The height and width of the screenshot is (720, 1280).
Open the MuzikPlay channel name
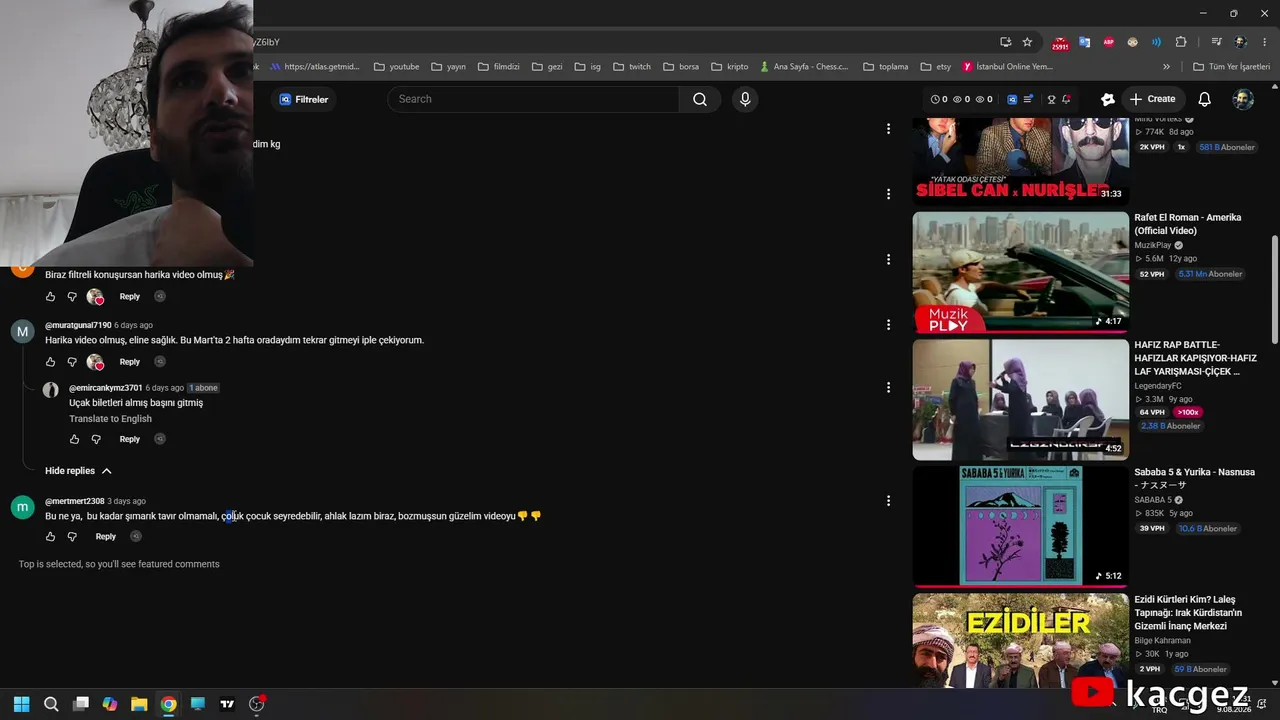[x=1153, y=245]
